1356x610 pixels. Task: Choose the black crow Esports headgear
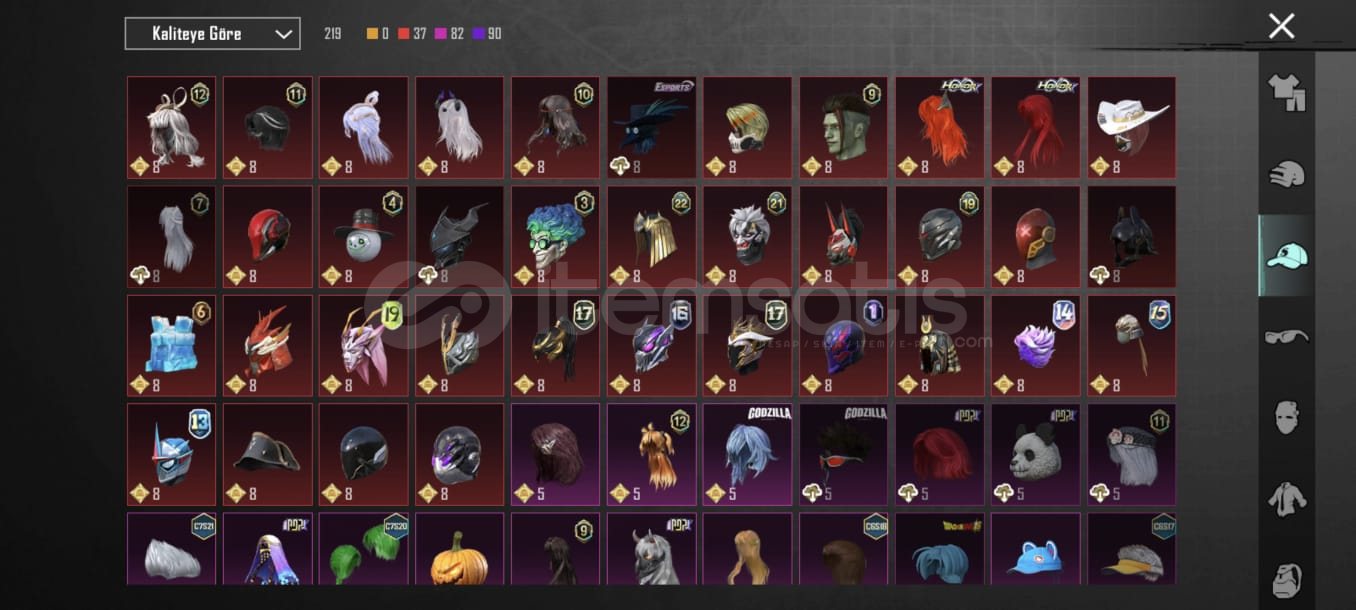coord(652,127)
